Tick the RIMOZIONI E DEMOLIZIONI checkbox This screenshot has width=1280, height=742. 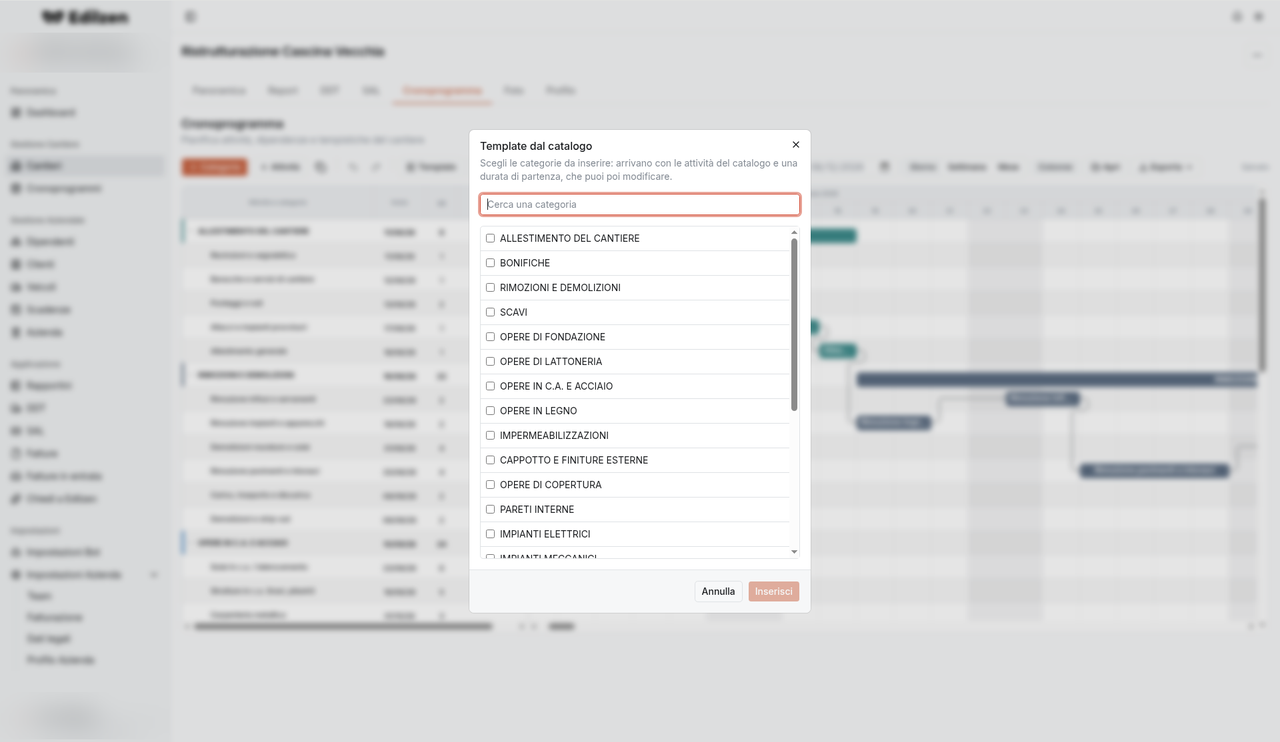tap(490, 288)
